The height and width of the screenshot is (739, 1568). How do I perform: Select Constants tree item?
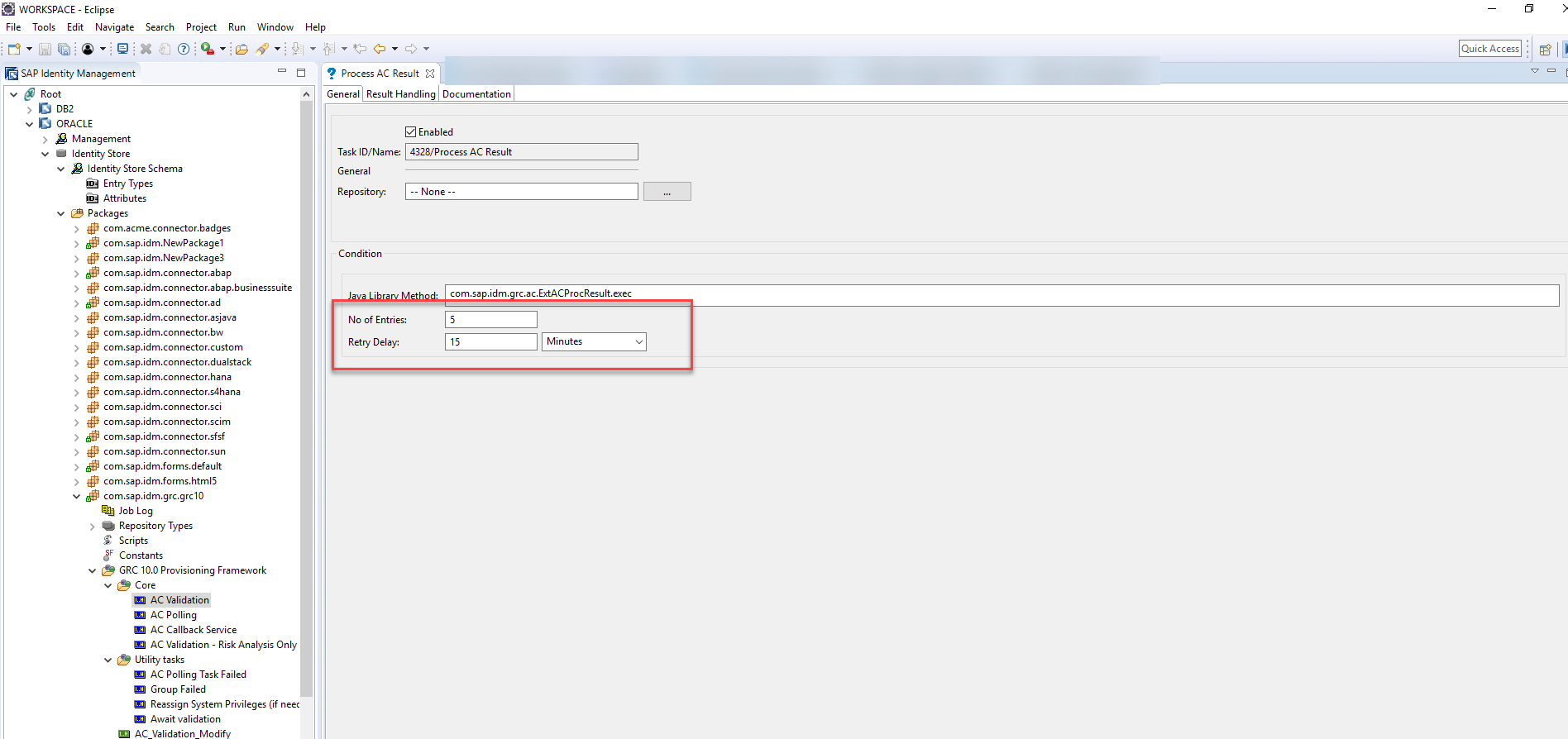click(x=141, y=555)
